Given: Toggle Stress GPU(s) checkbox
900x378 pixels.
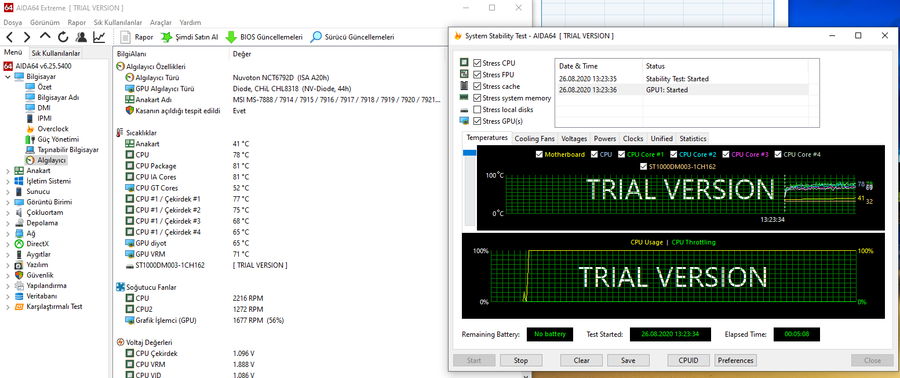Looking at the screenshot, I should 477,121.
